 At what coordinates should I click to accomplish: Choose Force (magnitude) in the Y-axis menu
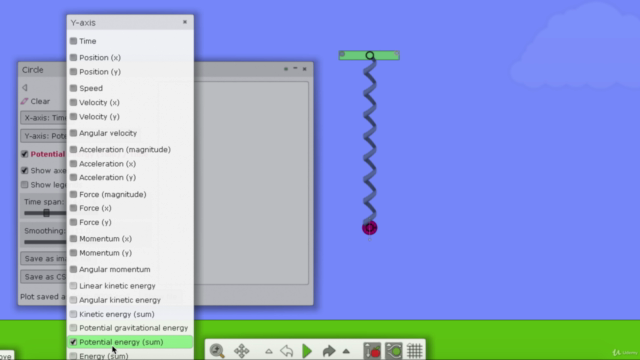(x=113, y=194)
